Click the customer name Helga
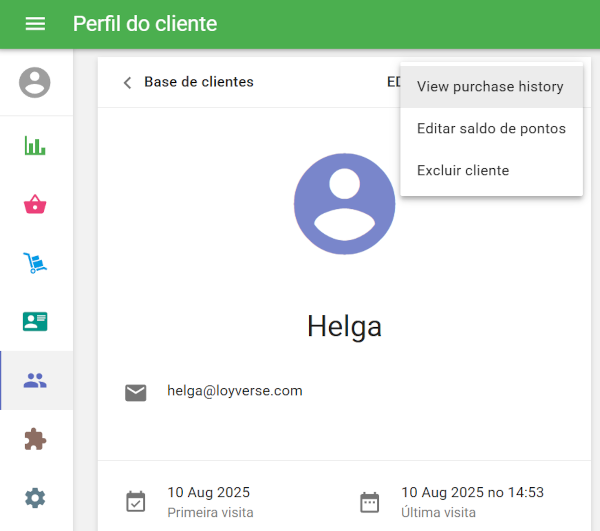Viewport: 600px width, 531px height. pyautogui.click(x=344, y=326)
